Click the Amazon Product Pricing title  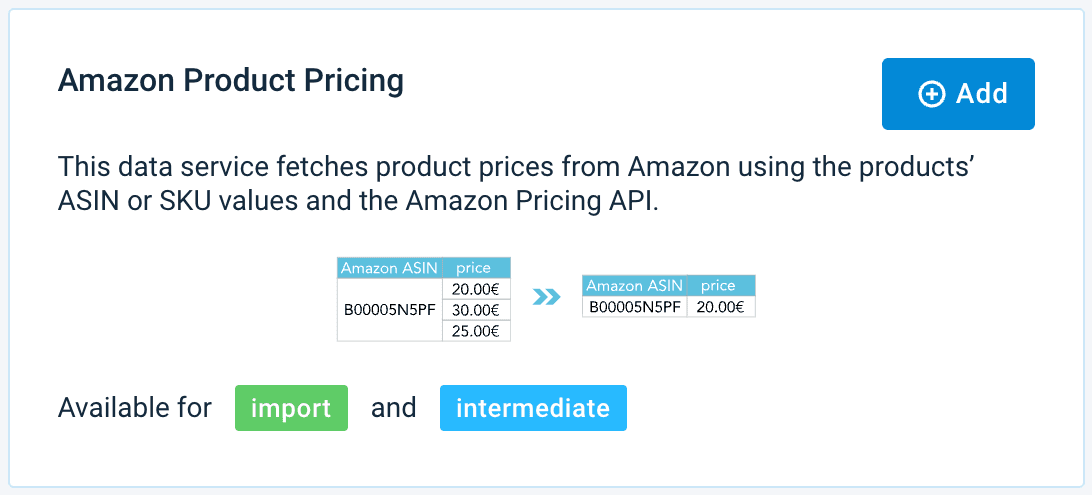[x=231, y=81]
